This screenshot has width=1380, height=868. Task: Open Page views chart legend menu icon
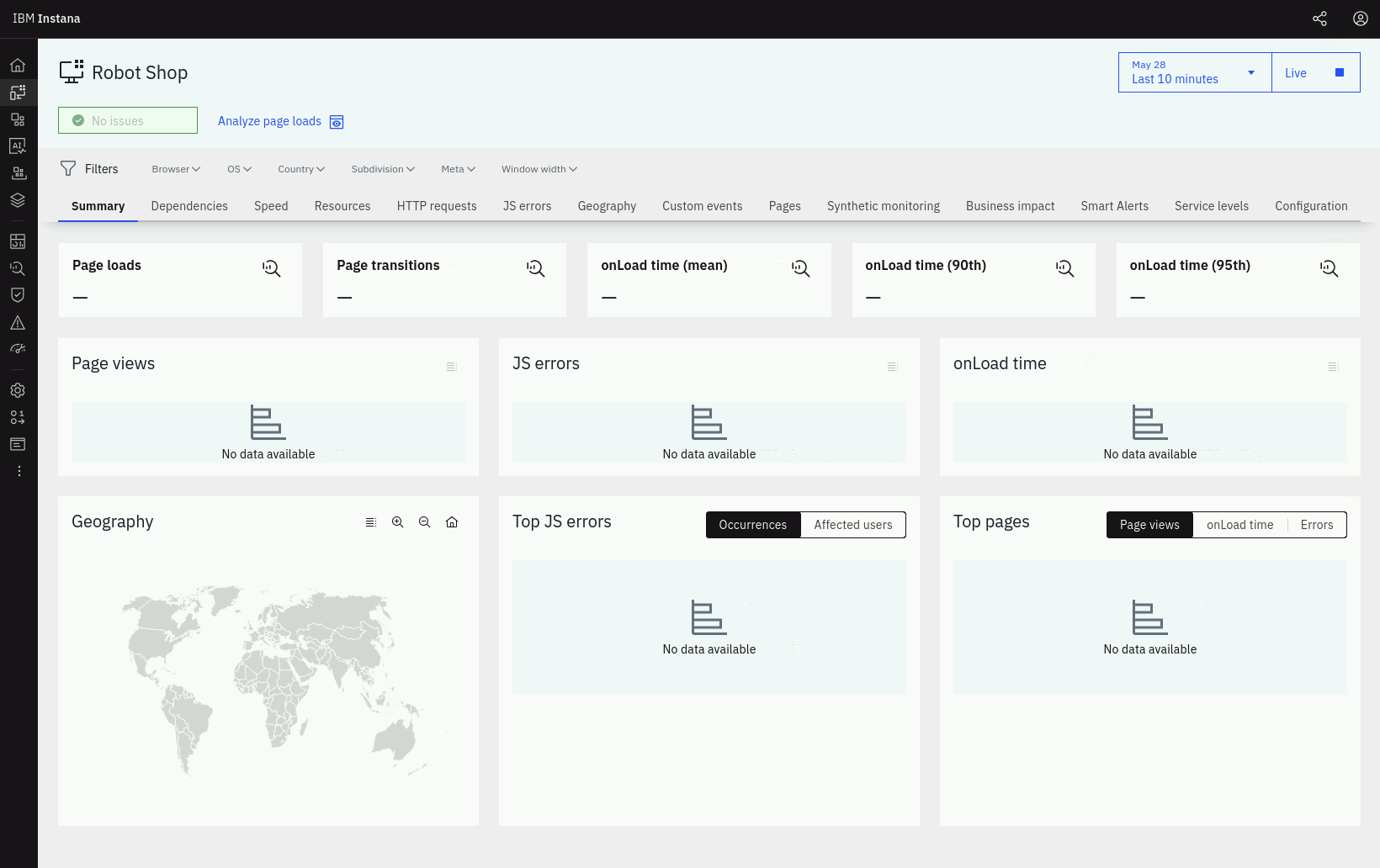tap(451, 367)
